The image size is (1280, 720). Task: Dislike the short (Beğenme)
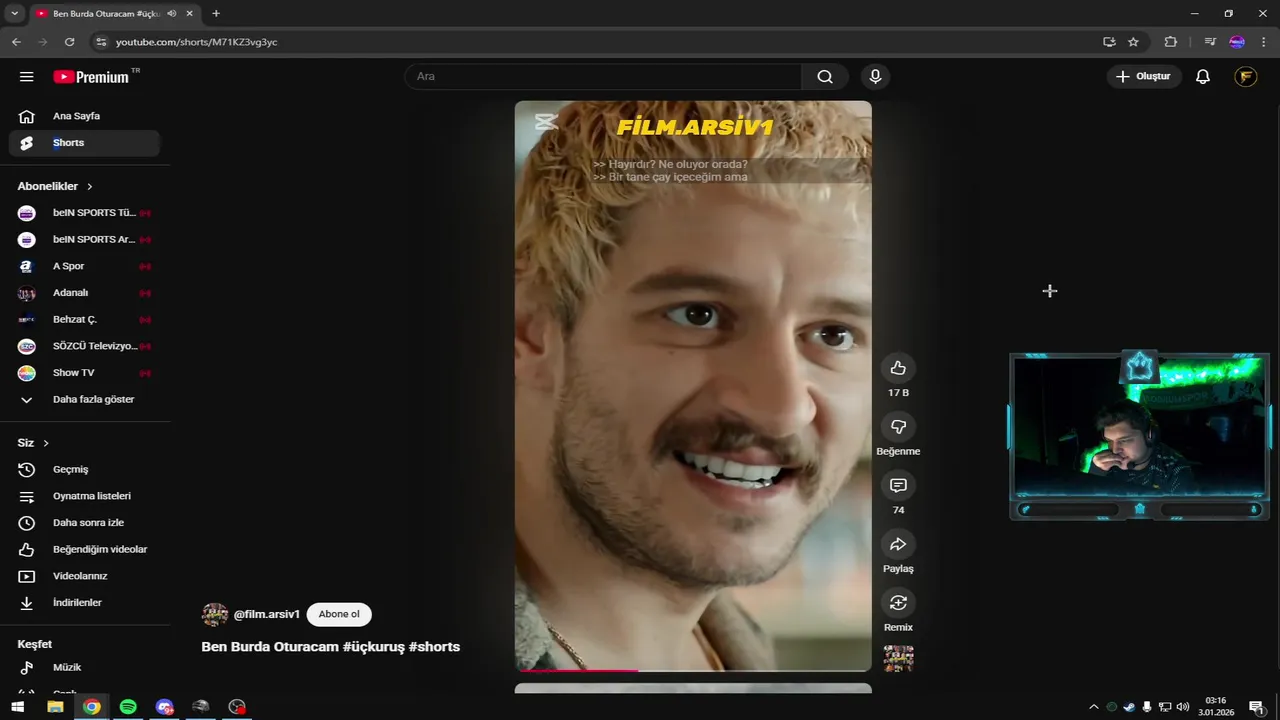point(898,427)
